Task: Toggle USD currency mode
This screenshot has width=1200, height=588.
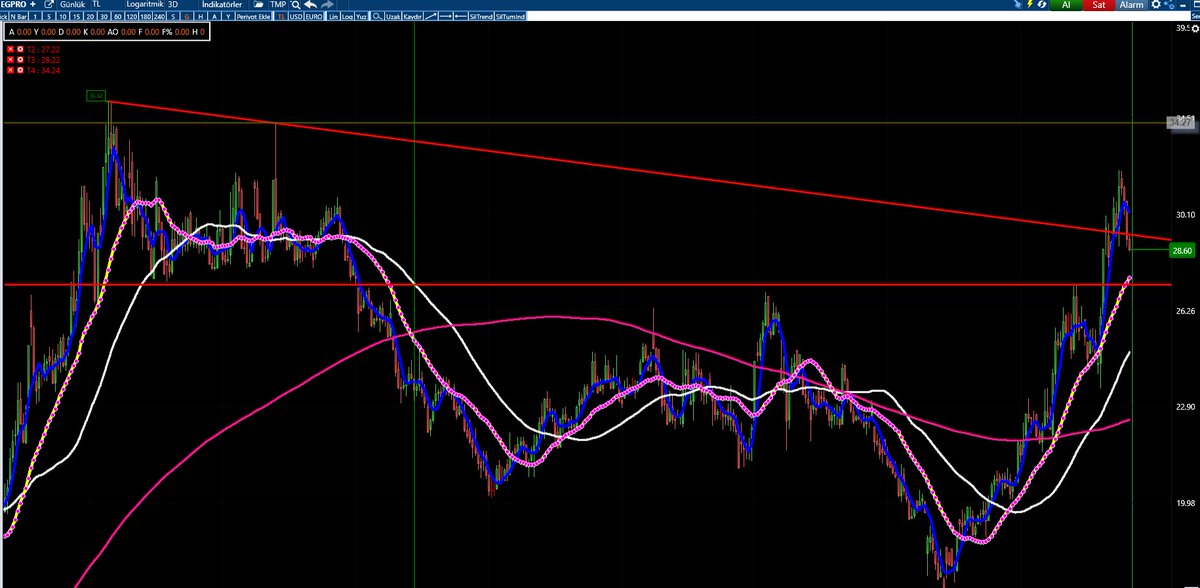Action: coord(296,17)
